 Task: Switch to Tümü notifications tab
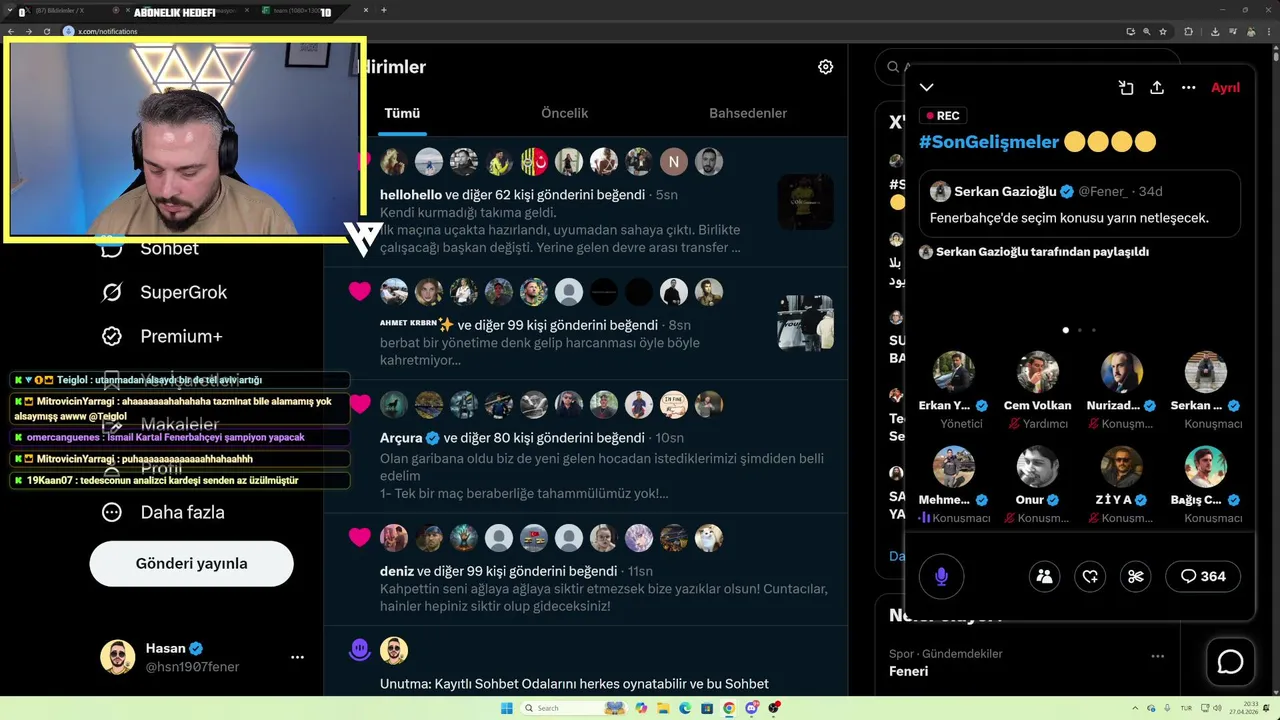(402, 113)
